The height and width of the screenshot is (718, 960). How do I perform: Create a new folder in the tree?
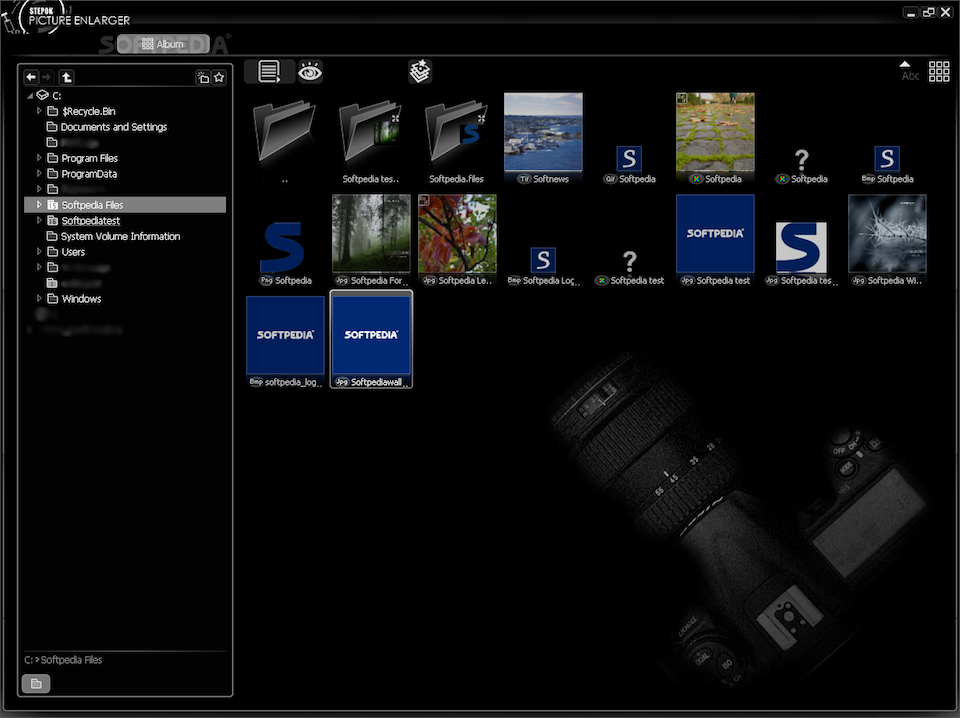coord(203,77)
